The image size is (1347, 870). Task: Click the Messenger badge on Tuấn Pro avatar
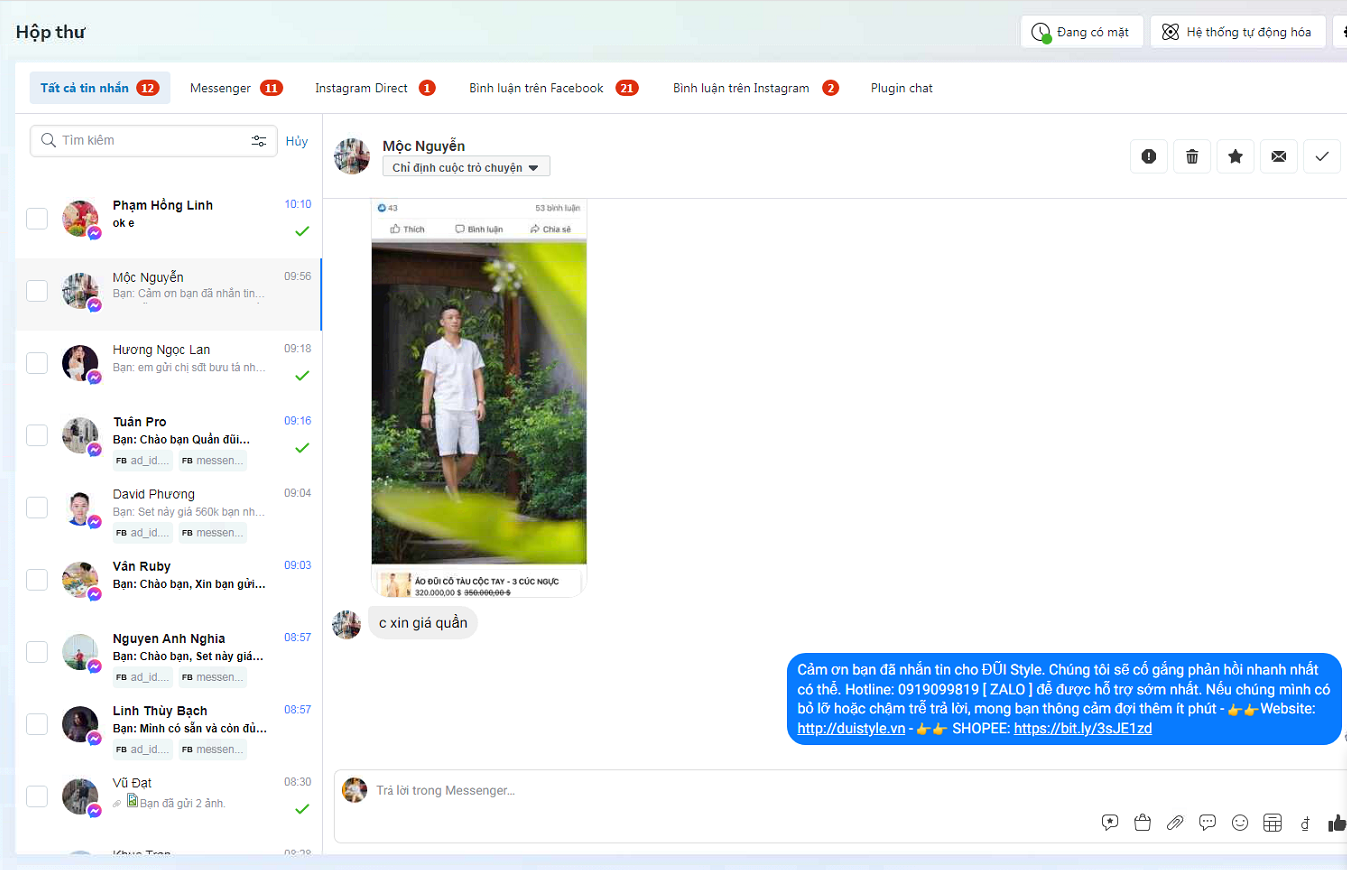click(x=94, y=450)
